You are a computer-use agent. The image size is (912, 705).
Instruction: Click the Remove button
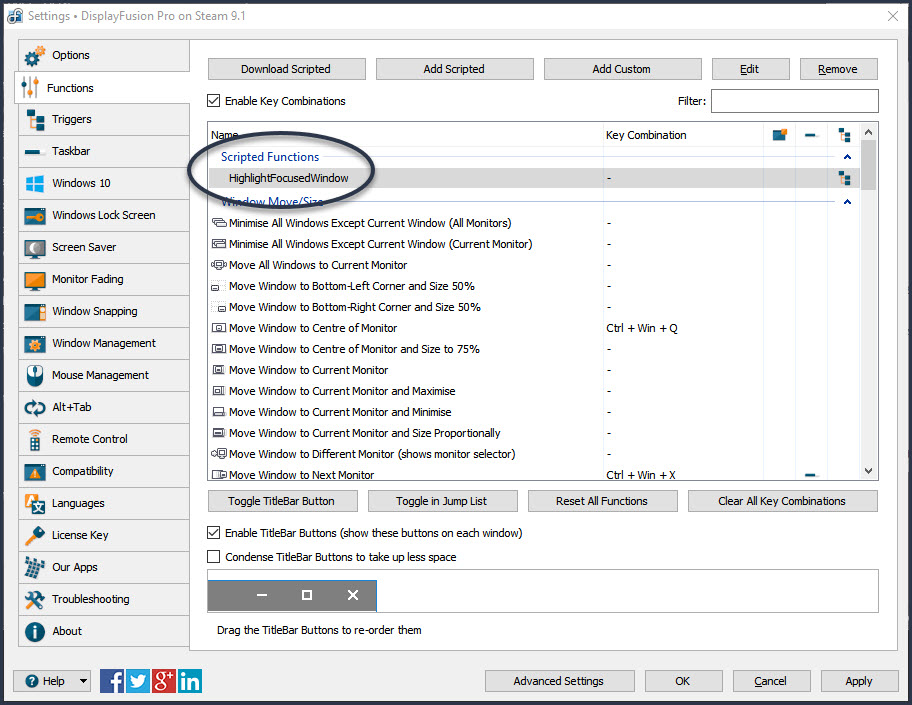839,69
